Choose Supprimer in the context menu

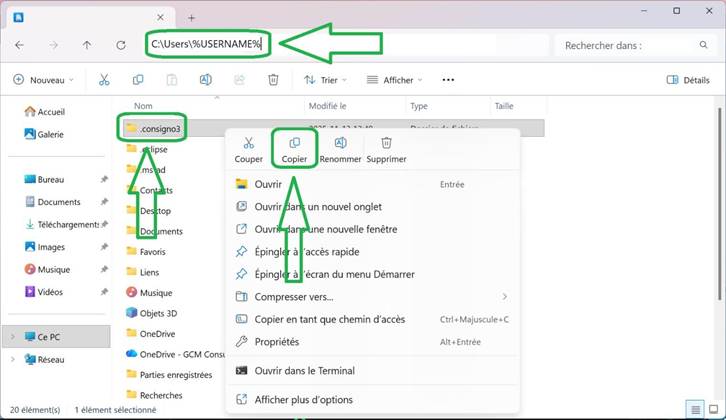click(x=386, y=150)
